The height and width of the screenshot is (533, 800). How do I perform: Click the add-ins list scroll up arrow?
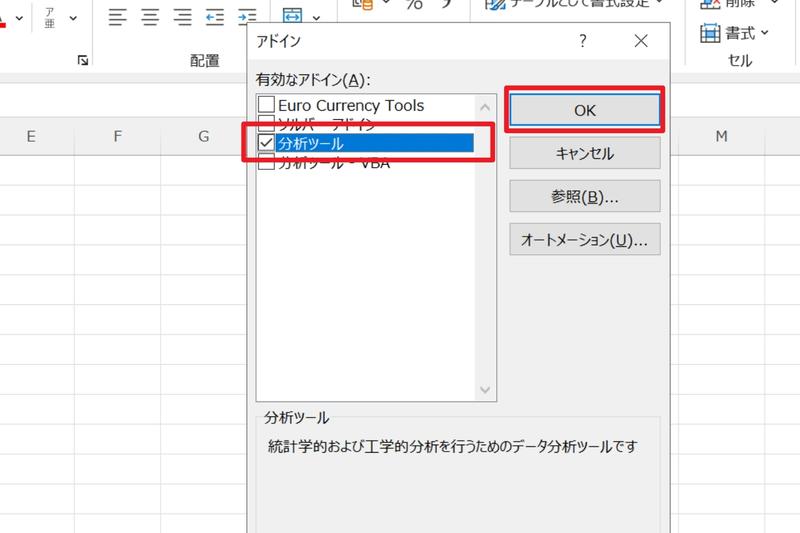[485, 107]
